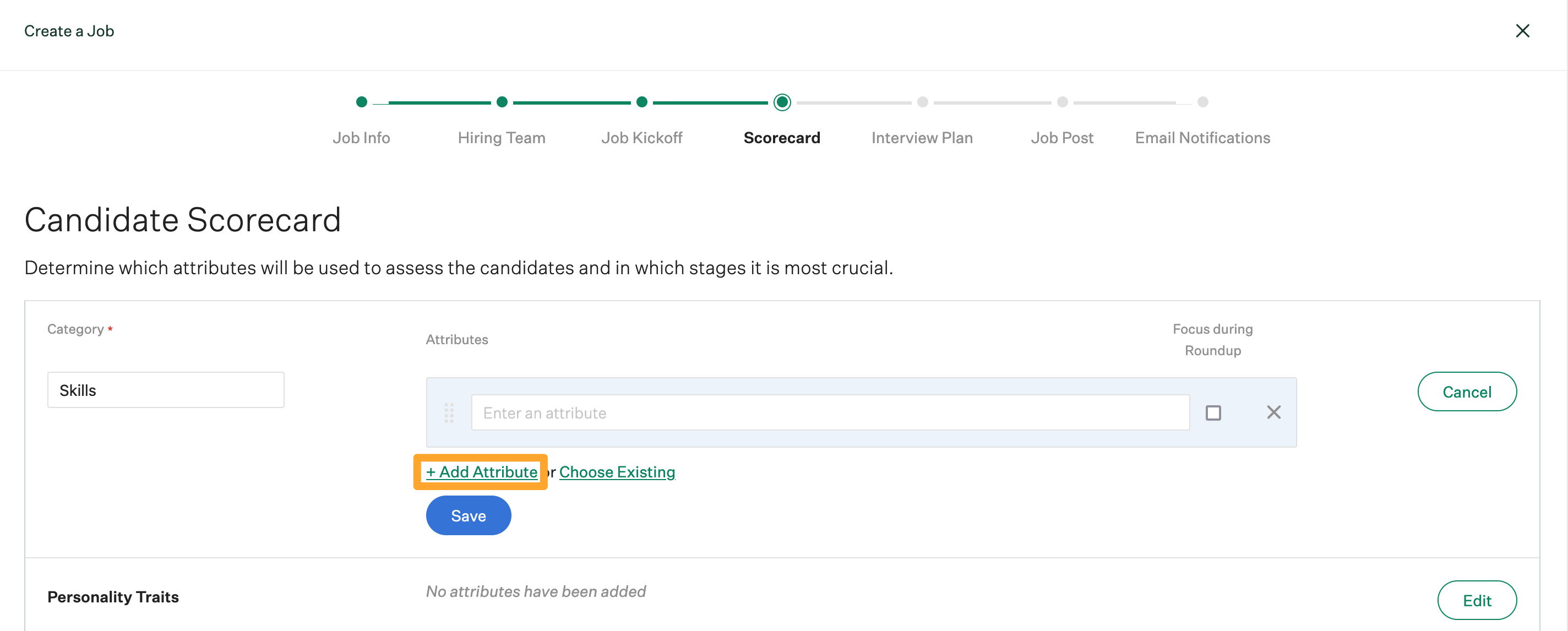Cancel editing the Skills category
1568x631 pixels.
(x=1466, y=391)
